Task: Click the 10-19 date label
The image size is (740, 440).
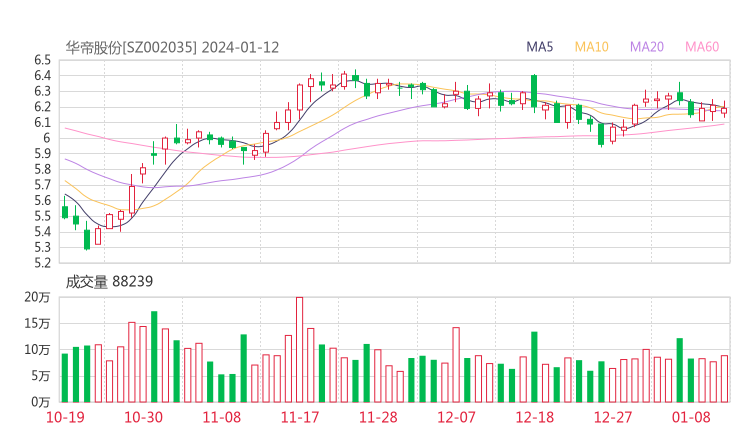Action: click(65, 417)
